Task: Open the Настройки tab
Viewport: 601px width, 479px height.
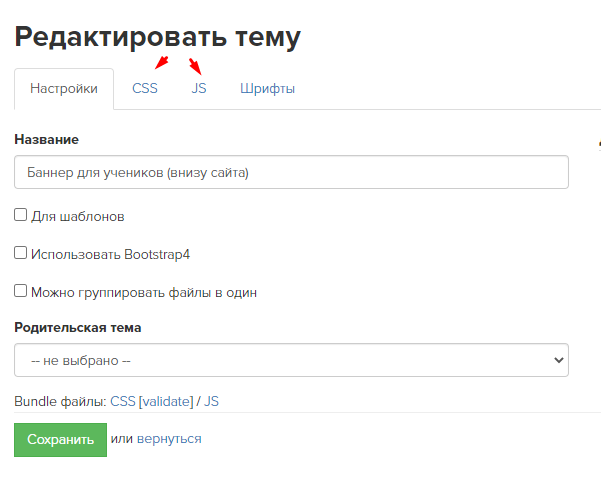Action: point(64,89)
